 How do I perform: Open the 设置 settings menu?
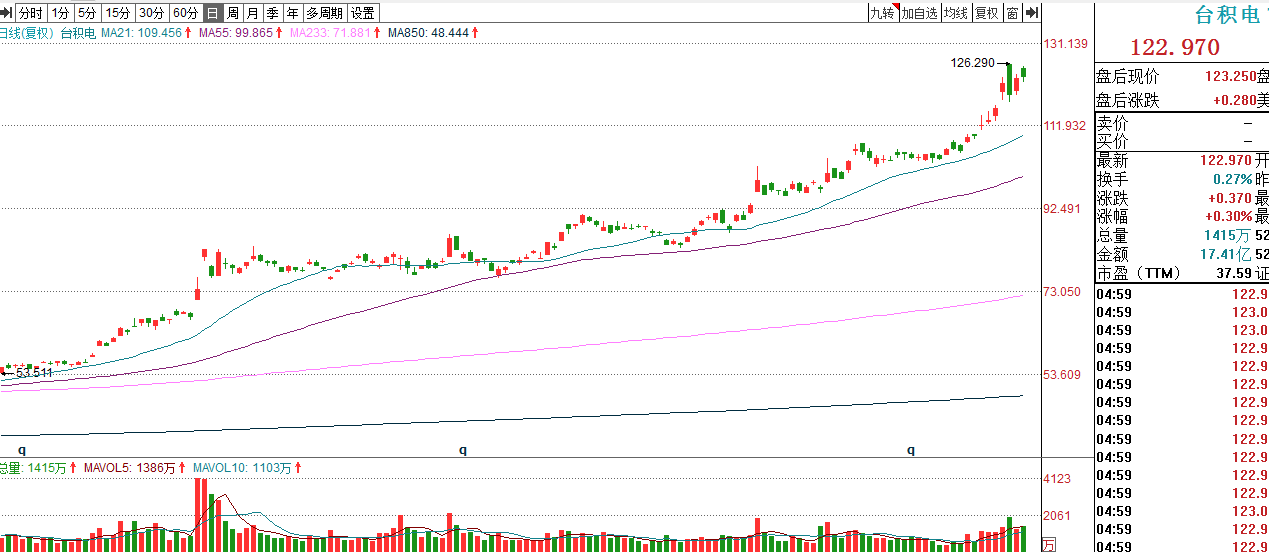[x=363, y=13]
